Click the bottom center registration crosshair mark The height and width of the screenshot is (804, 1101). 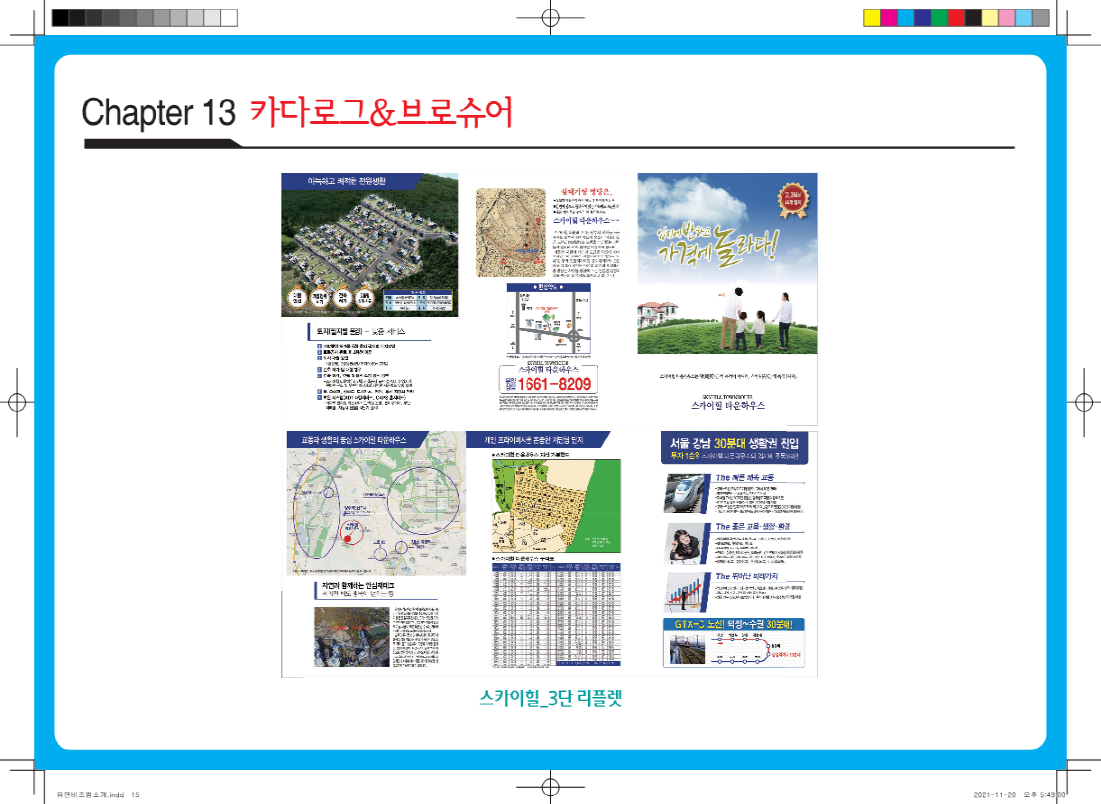(x=549, y=787)
